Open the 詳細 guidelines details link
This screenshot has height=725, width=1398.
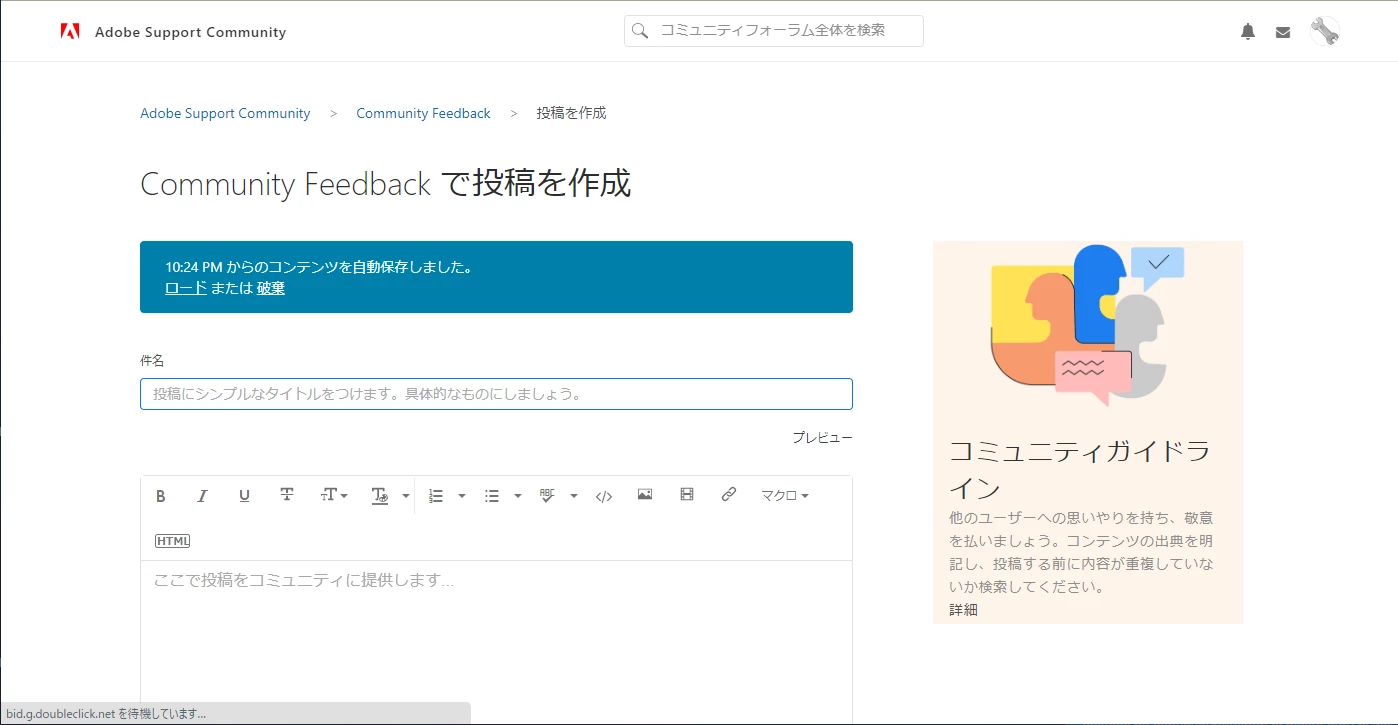963,610
